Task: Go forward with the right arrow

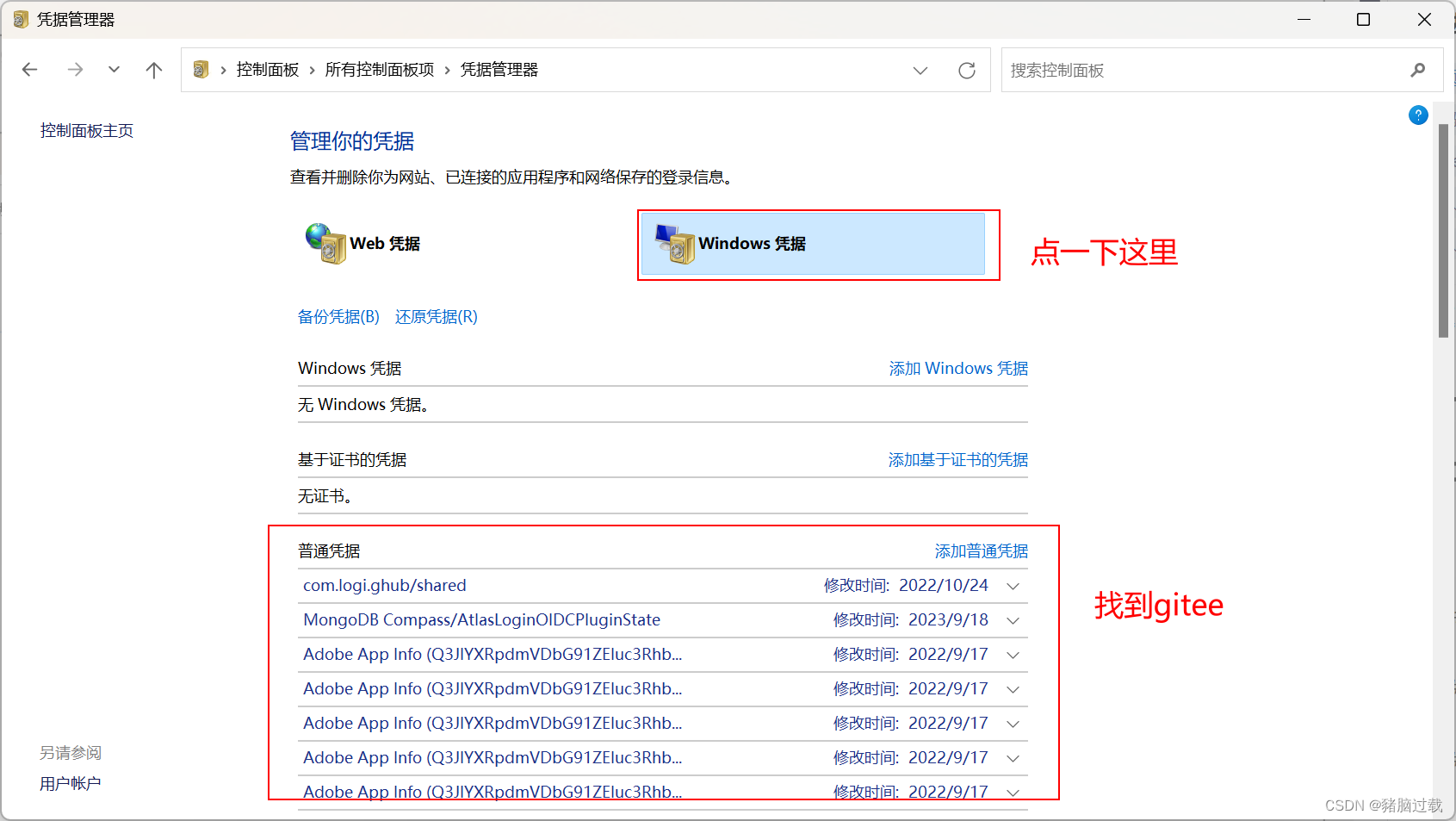Action: [x=75, y=70]
